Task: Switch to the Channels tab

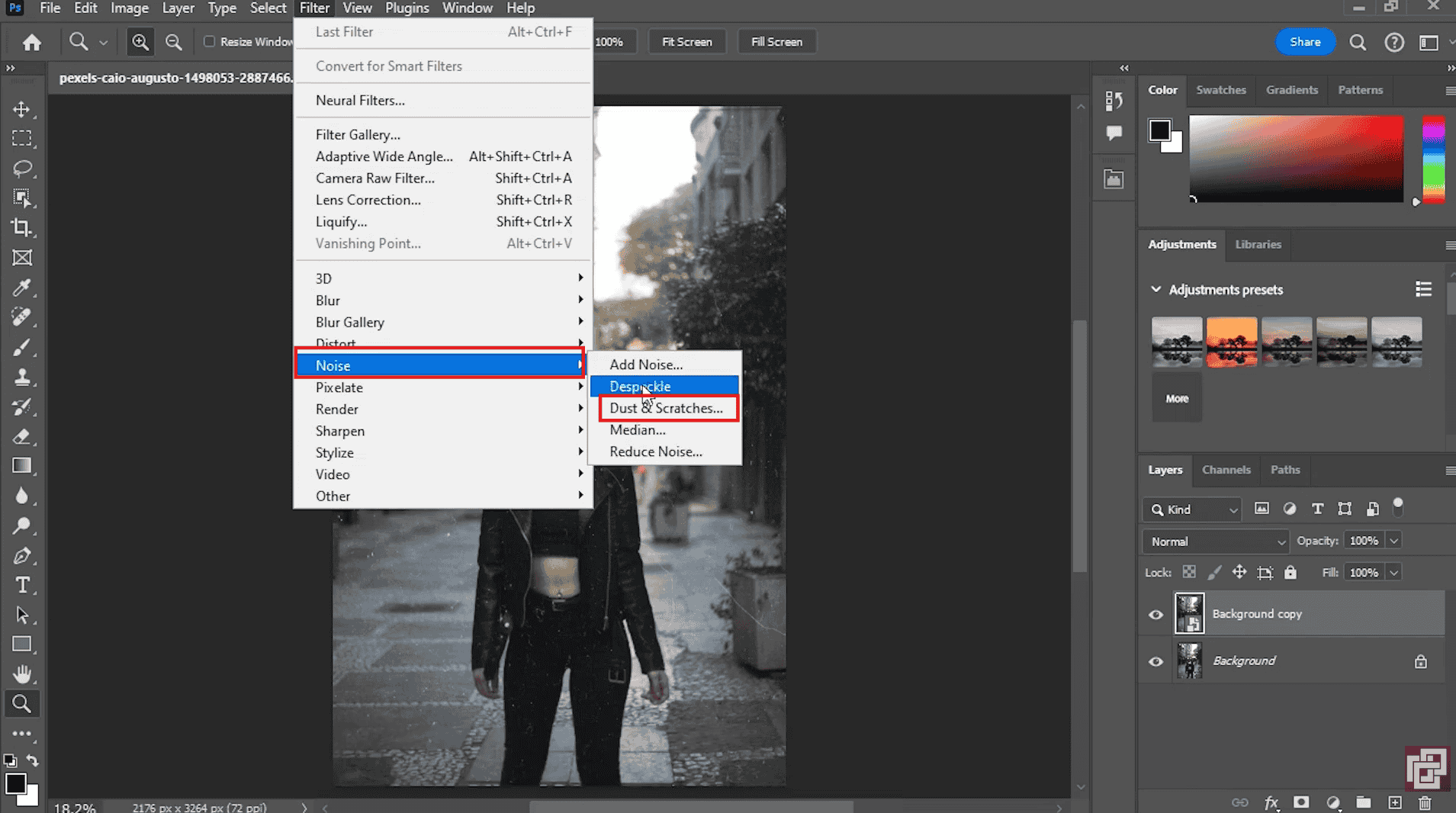Action: [x=1226, y=470]
